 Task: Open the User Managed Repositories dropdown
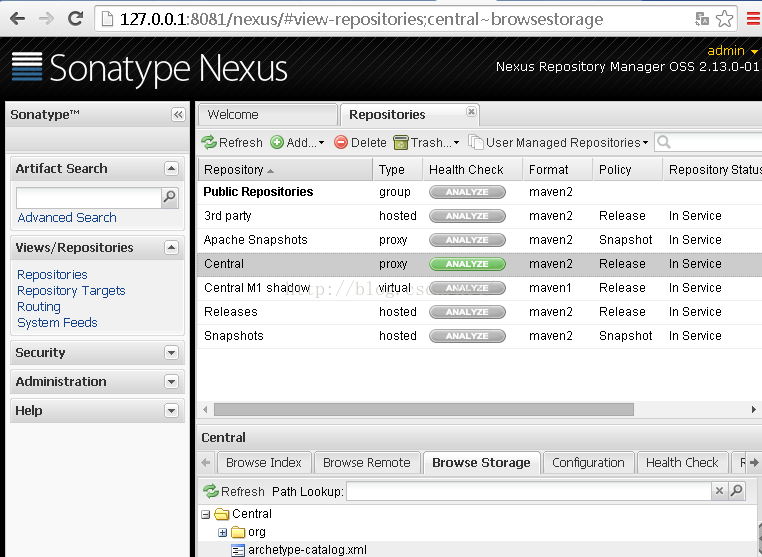point(560,143)
